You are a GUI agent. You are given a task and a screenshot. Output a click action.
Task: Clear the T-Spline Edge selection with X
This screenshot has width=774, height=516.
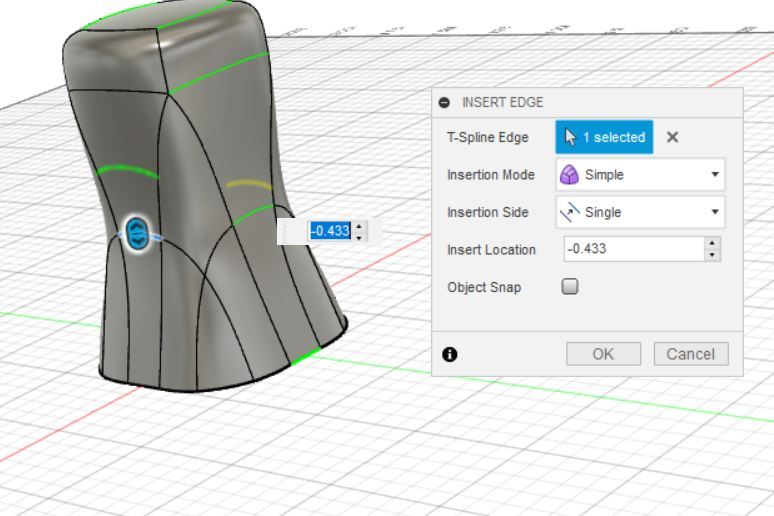click(x=672, y=137)
